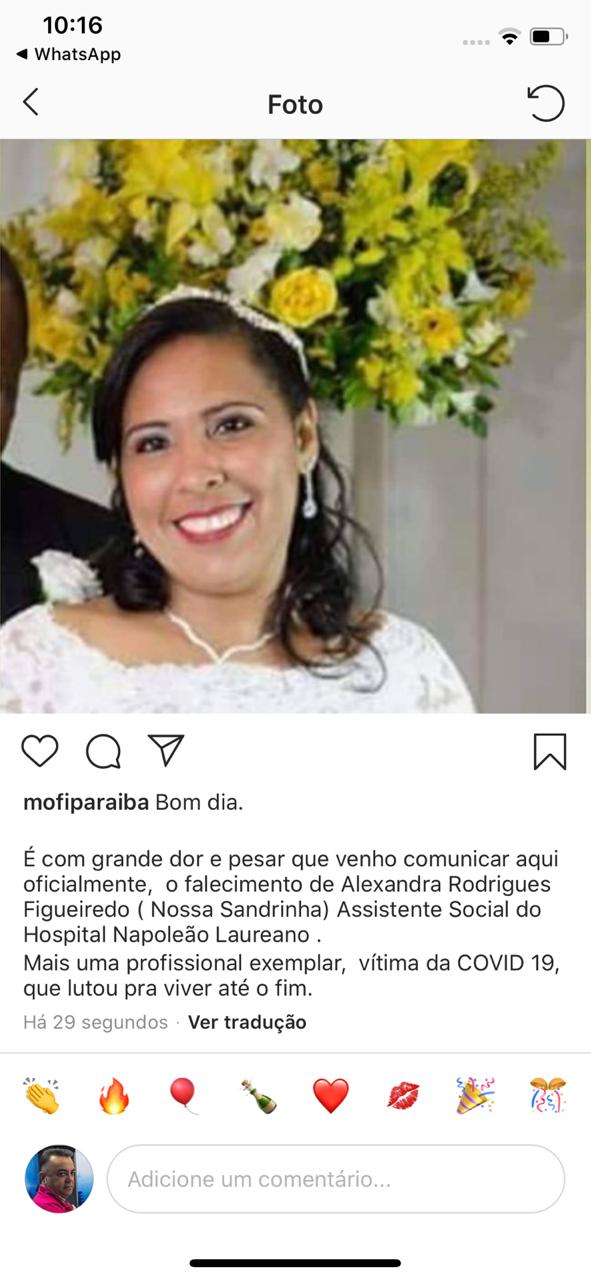Tap the back arrow chevron
The width and height of the screenshot is (591, 1280).
pos(30,102)
